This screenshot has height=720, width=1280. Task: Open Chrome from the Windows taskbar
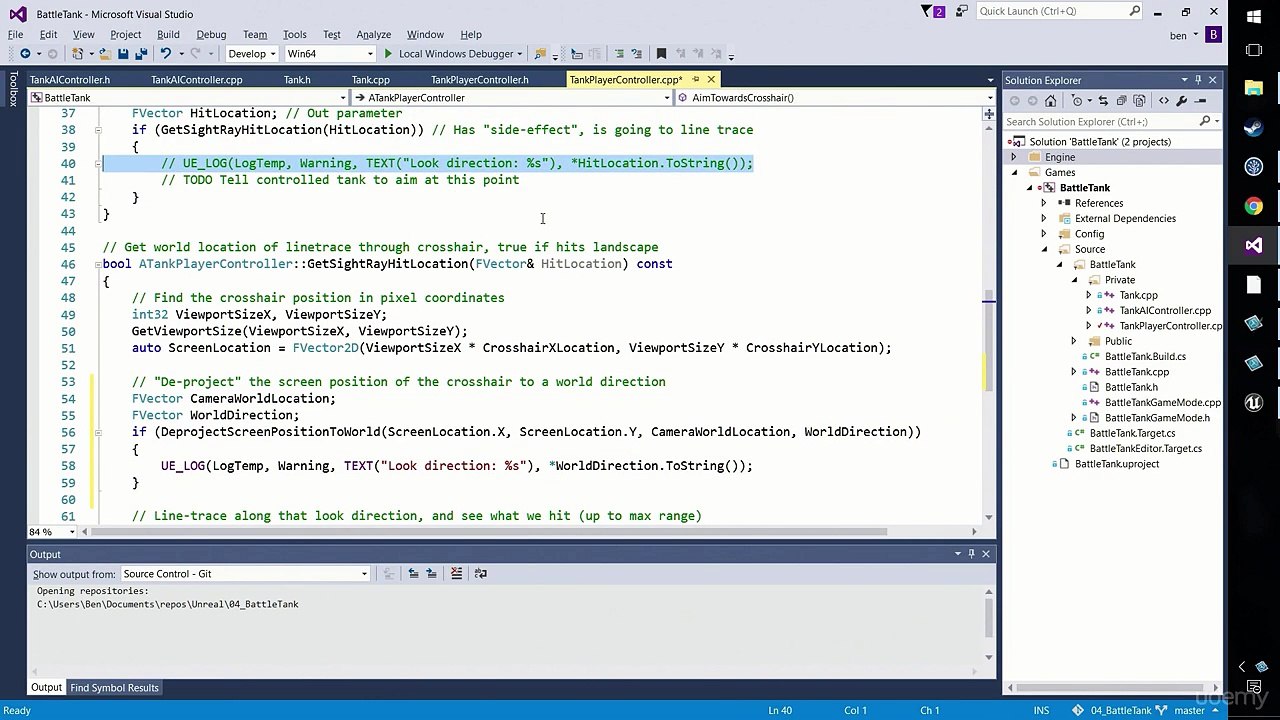pyautogui.click(x=1254, y=206)
